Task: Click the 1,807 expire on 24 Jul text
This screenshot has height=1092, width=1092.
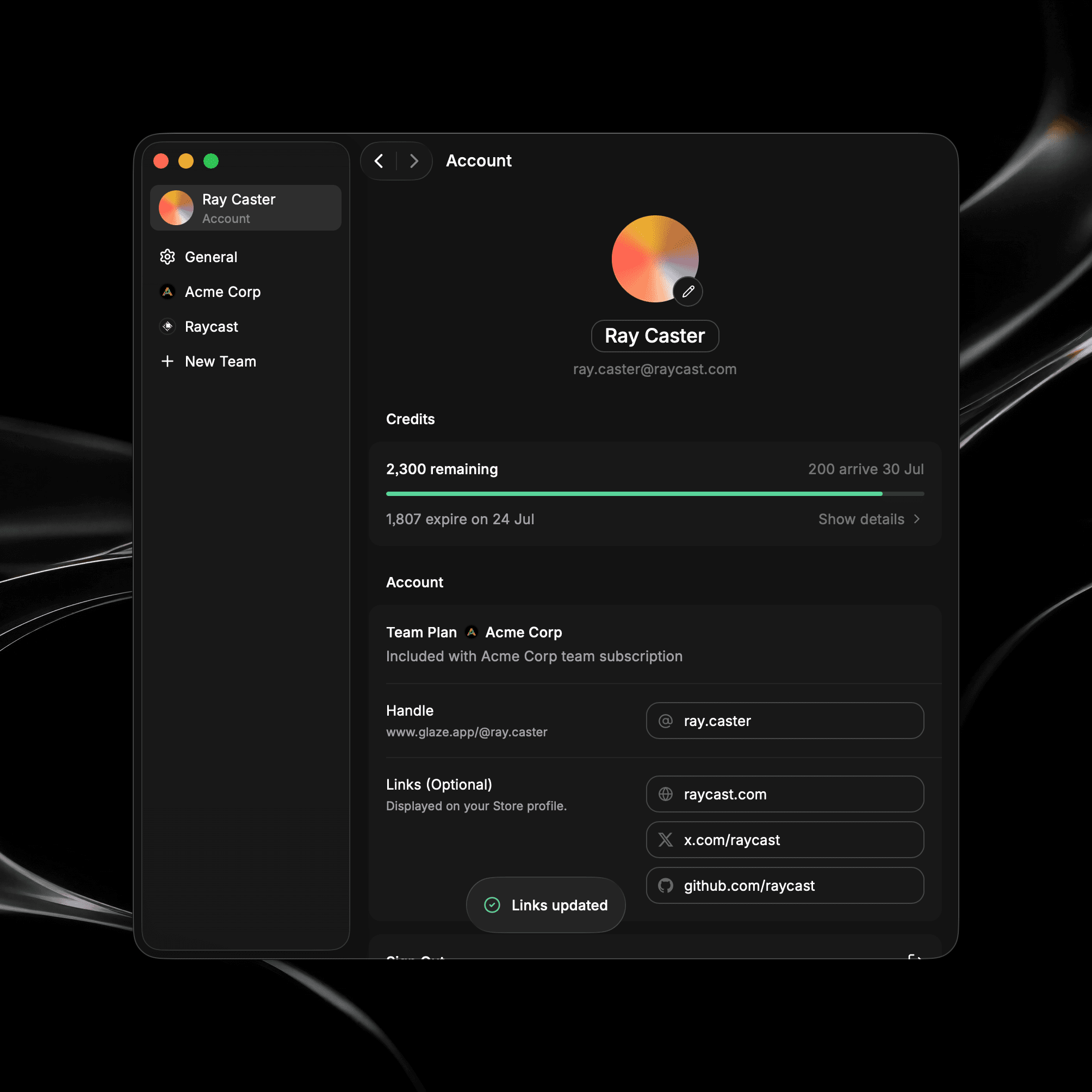Action: (460, 519)
